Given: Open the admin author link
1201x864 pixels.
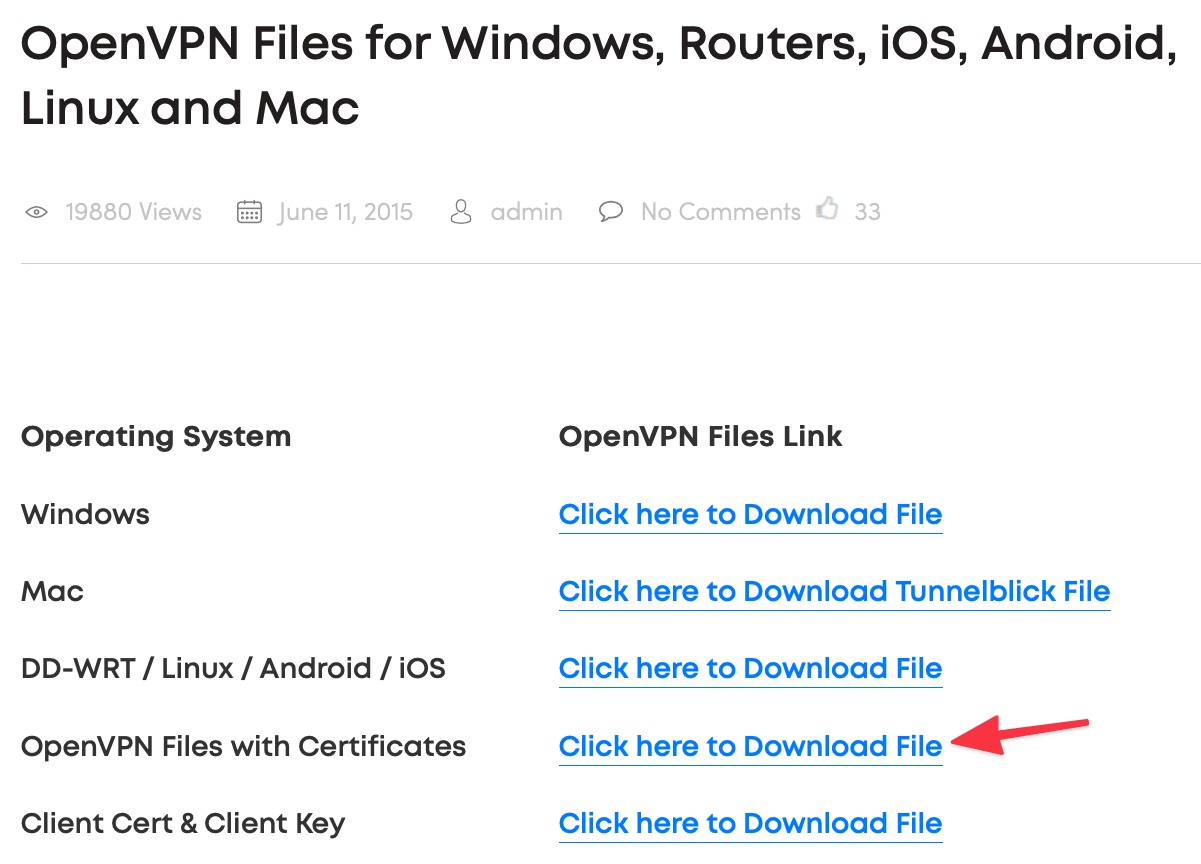Looking at the screenshot, I should (526, 212).
